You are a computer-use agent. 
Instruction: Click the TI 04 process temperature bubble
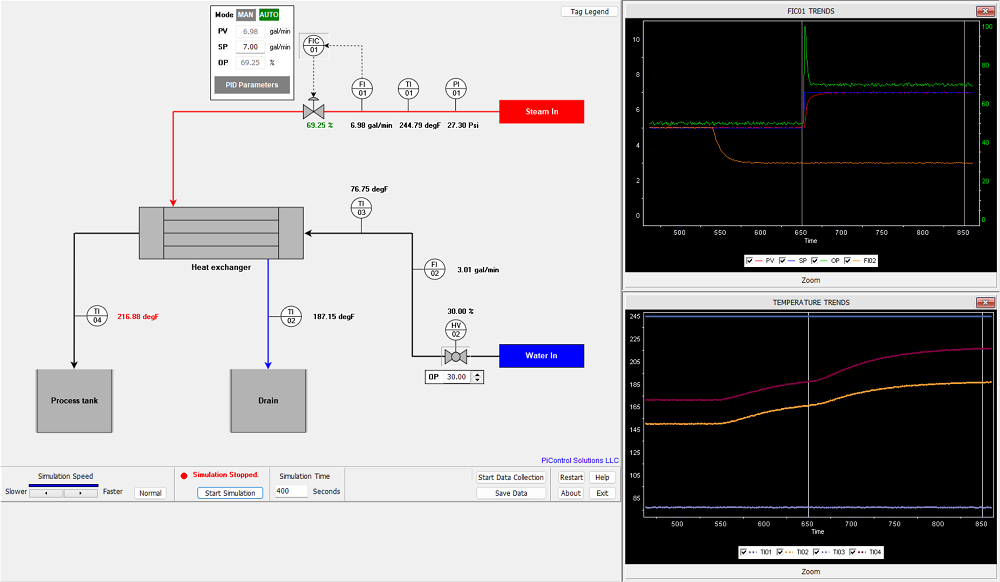click(x=97, y=316)
